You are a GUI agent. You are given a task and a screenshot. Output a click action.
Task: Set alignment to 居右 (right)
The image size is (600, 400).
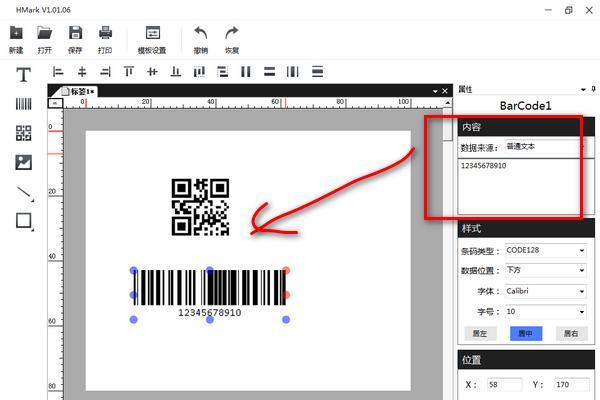click(571, 333)
